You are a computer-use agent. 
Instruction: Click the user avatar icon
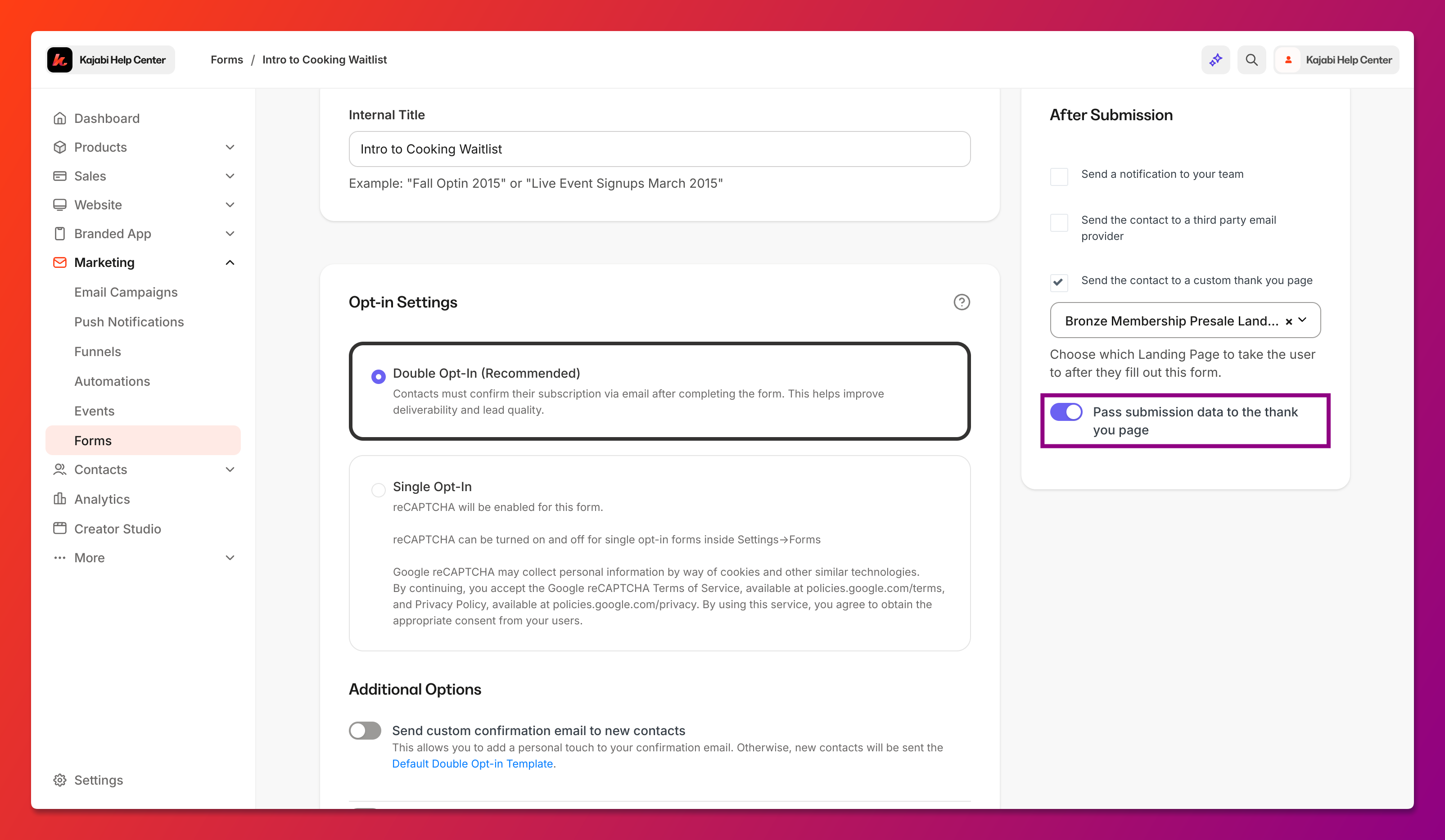point(1288,59)
